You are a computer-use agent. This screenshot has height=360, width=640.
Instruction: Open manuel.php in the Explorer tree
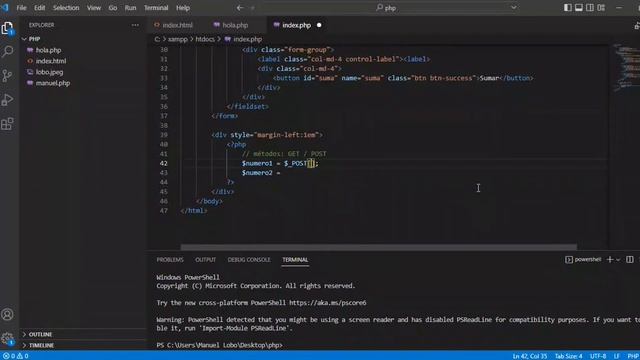[53, 83]
